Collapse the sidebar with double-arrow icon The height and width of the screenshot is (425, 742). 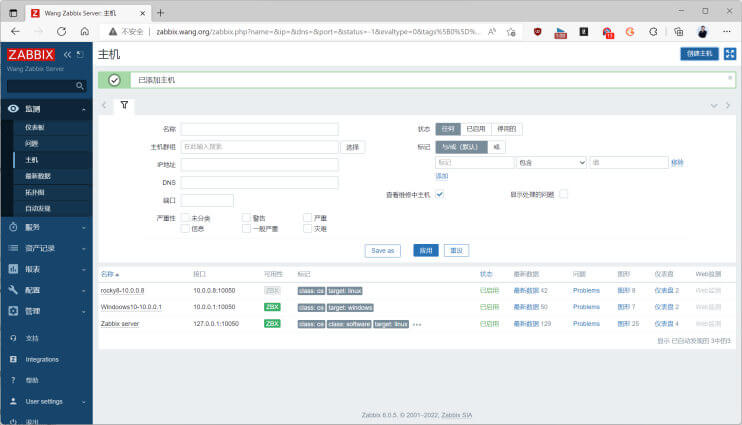(68, 54)
